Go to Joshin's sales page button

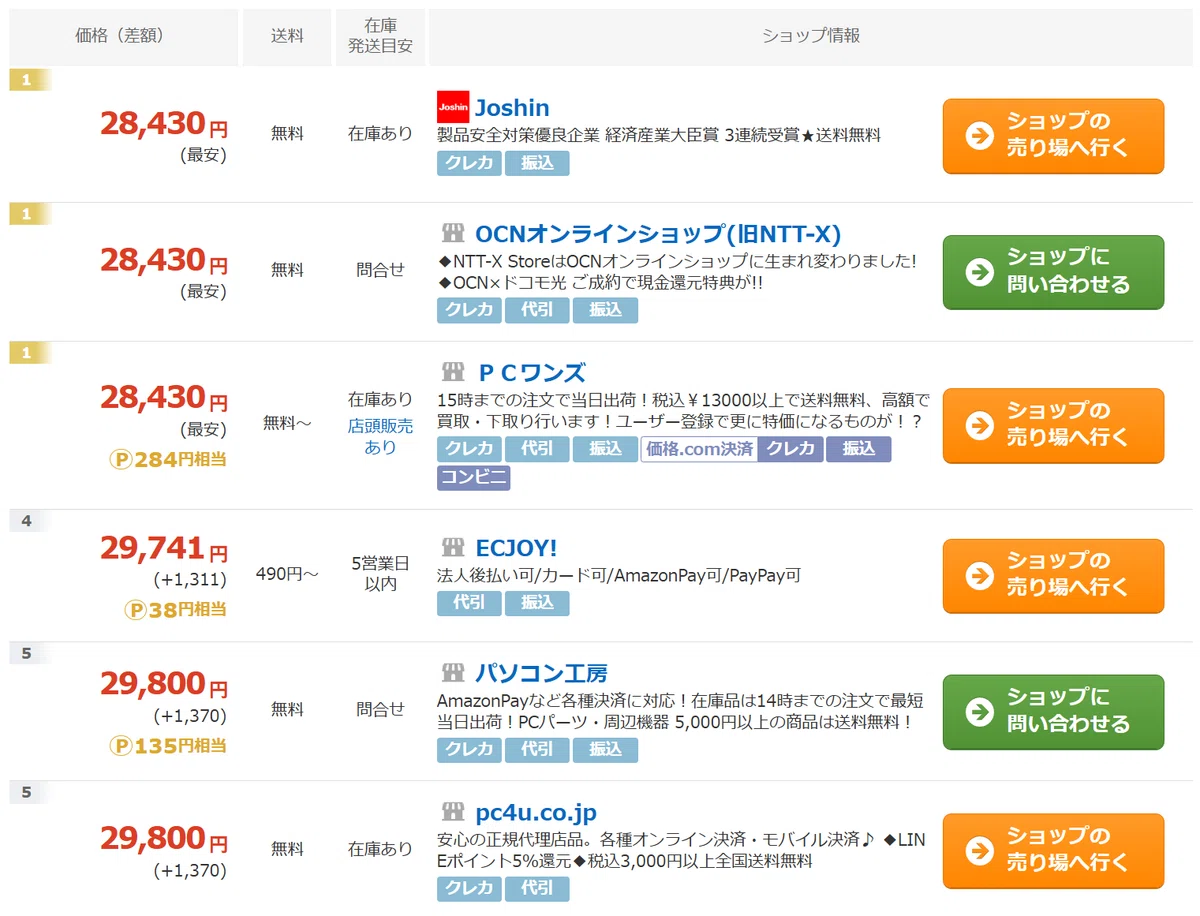[1053, 136]
